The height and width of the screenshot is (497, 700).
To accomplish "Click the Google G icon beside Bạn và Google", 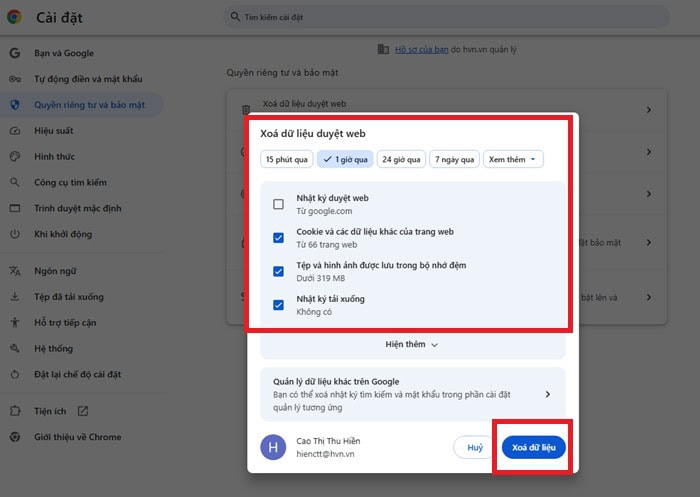I will [x=15, y=53].
